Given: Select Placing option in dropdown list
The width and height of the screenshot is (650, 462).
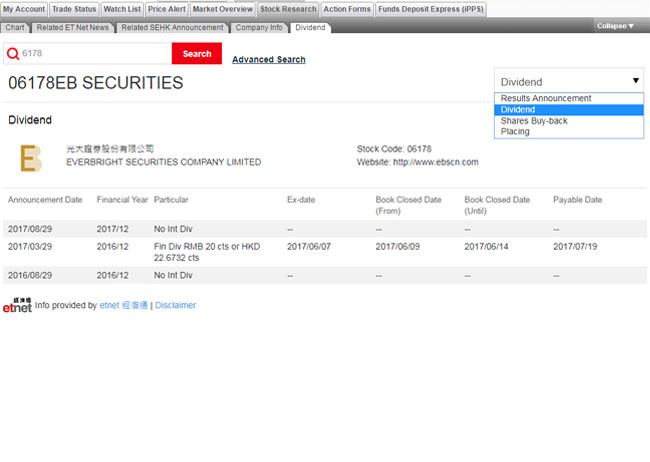Looking at the screenshot, I should click(569, 131).
